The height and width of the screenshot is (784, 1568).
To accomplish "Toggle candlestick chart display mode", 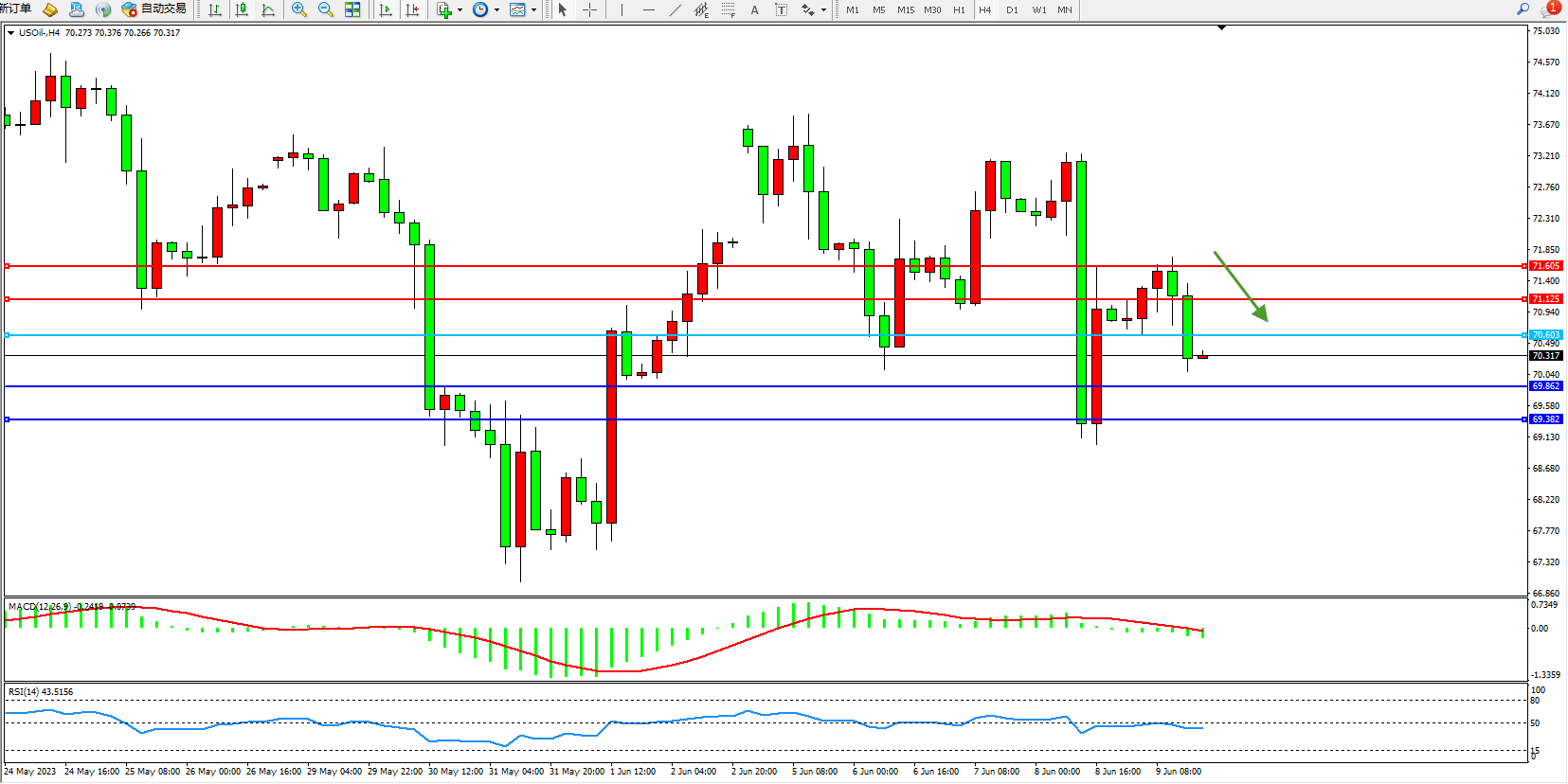I will 242,9.
